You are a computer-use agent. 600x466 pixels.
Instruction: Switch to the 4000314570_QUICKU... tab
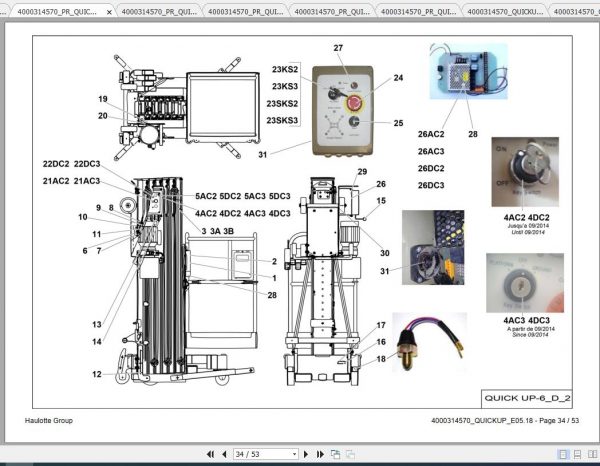tap(505, 12)
